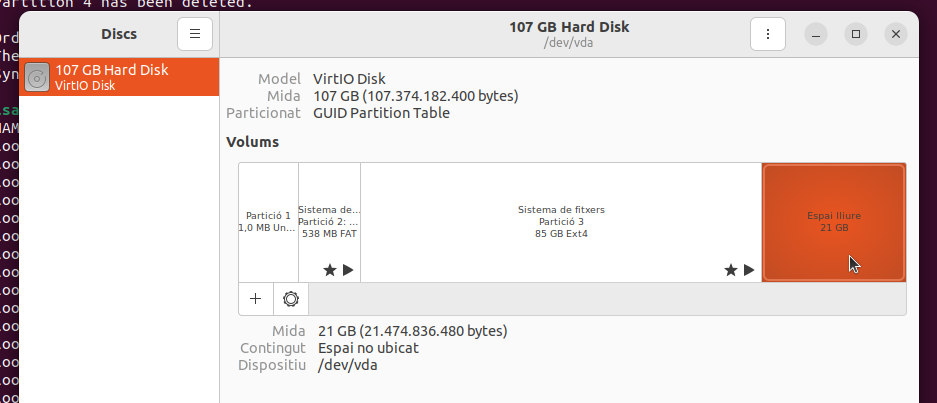Click the star icon on Partició 2
This screenshot has height=403, width=937.
(x=329, y=270)
